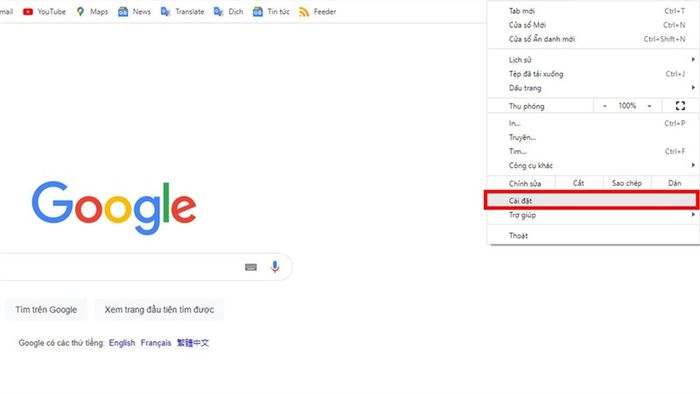Switch Google language to Français
This screenshot has width=700, height=394.
pyautogui.click(x=156, y=343)
